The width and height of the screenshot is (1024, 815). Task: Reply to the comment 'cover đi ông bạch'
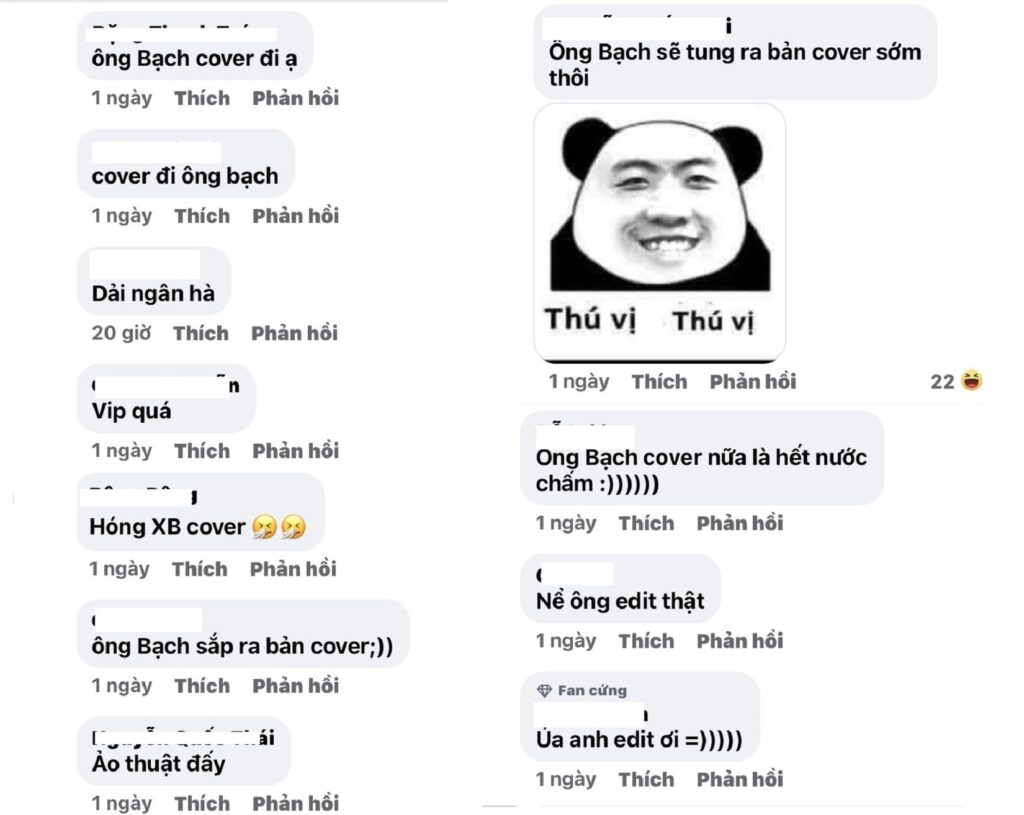[295, 216]
